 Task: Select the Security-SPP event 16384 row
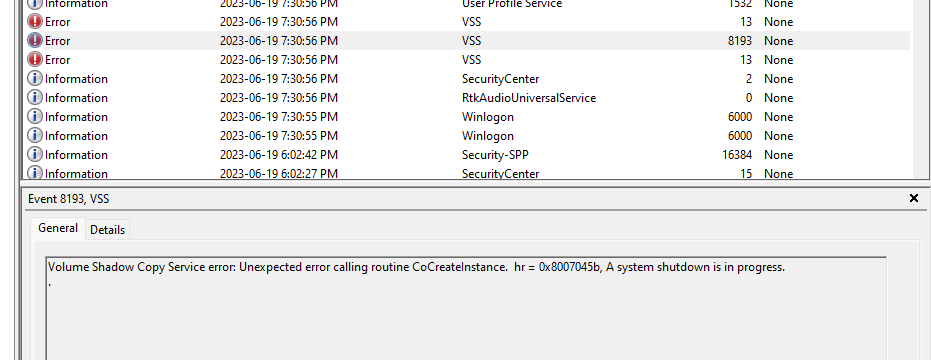pyautogui.click(x=466, y=154)
